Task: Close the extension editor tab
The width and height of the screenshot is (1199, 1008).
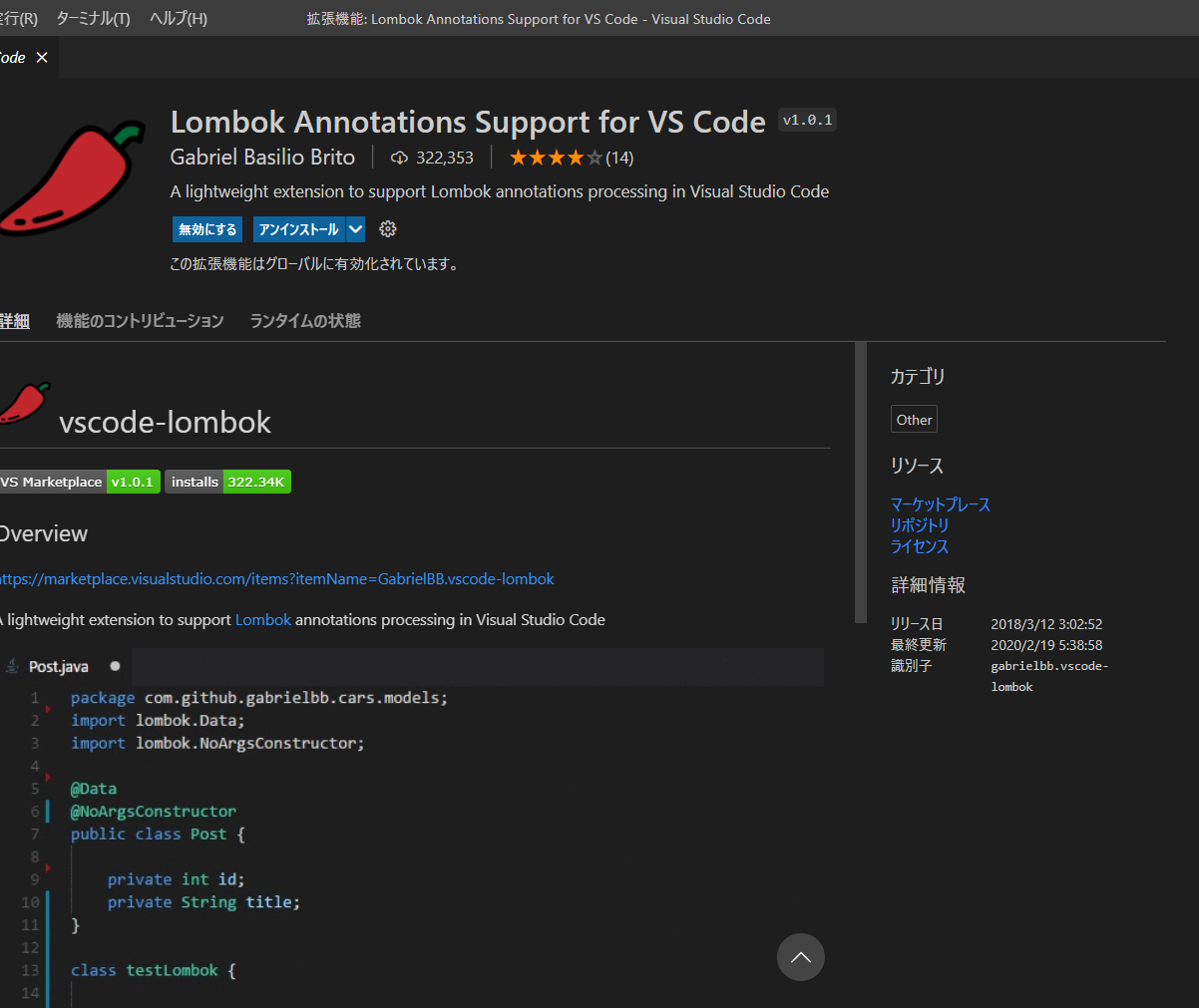Action: click(42, 58)
